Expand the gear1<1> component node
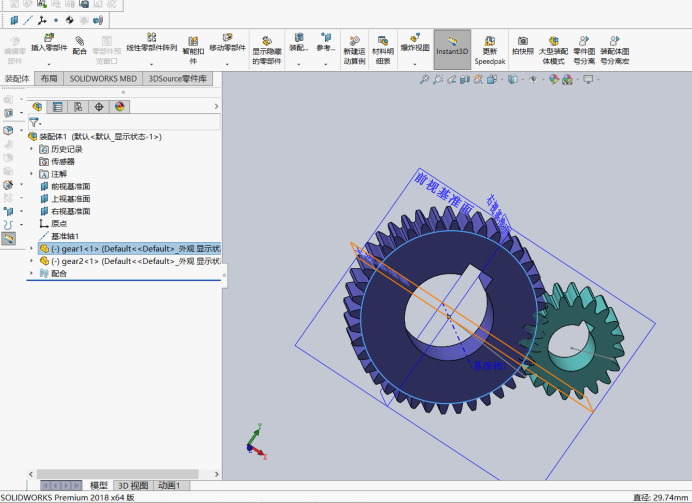Image resolution: width=692 pixels, height=503 pixels. pos(31,248)
